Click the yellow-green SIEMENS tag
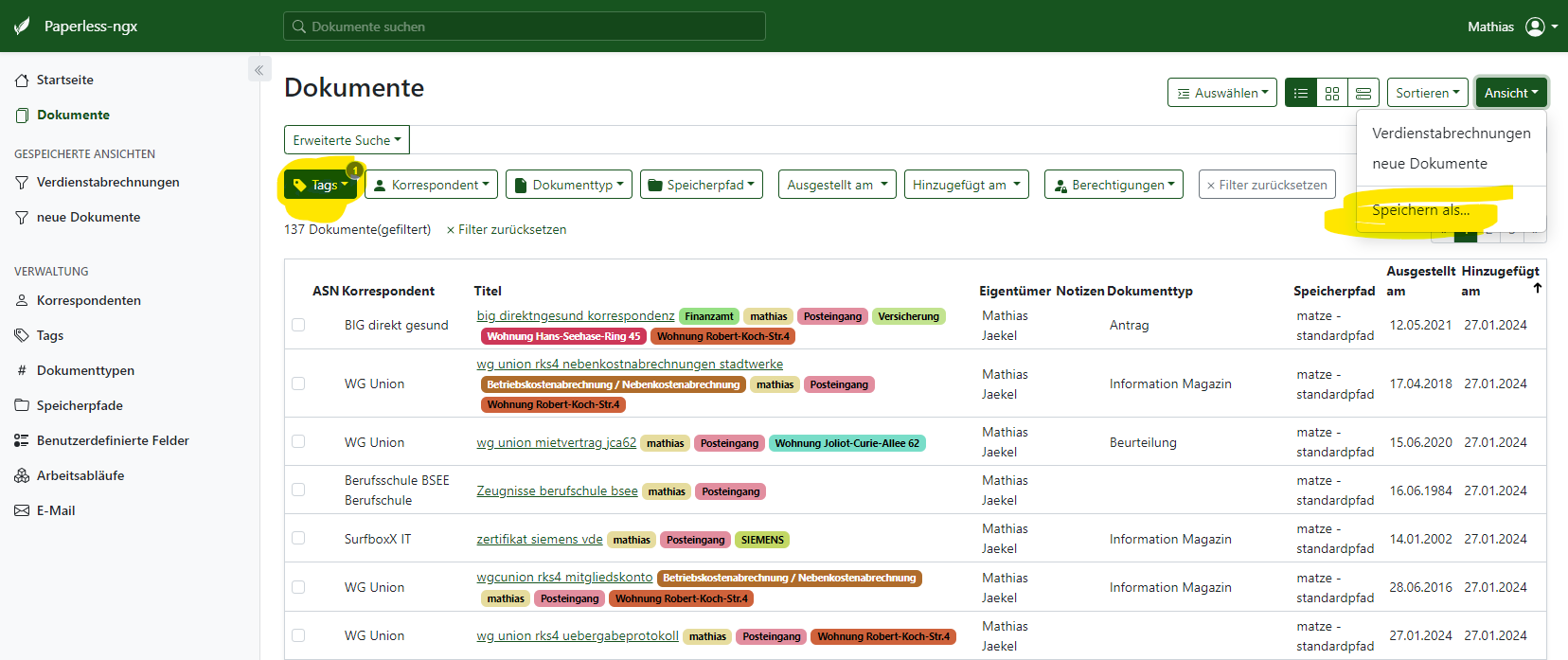This screenshot has width=1568, height=660. point(762,540)
